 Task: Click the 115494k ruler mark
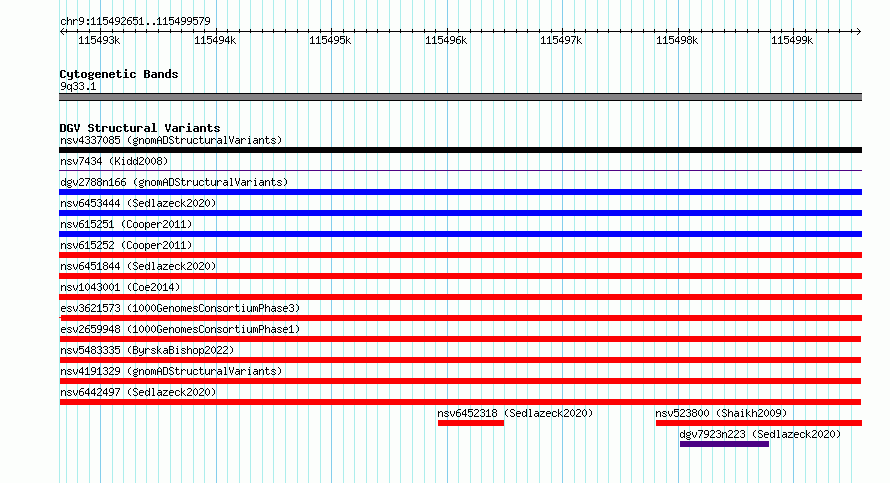(x=215, y=40)
